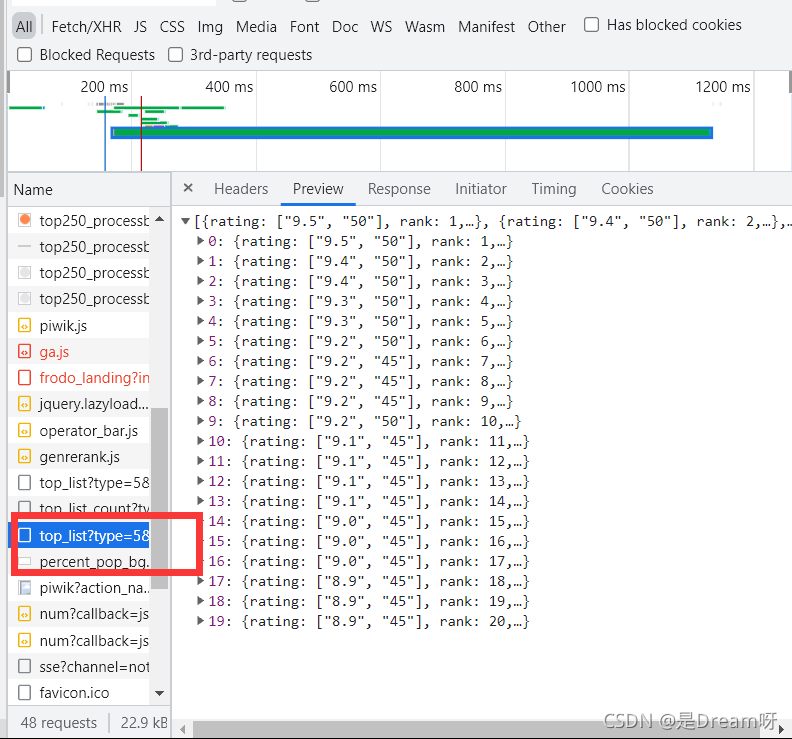Expand JSON item 9 with rank 10
792x739 pixels.
click(201, 421)
